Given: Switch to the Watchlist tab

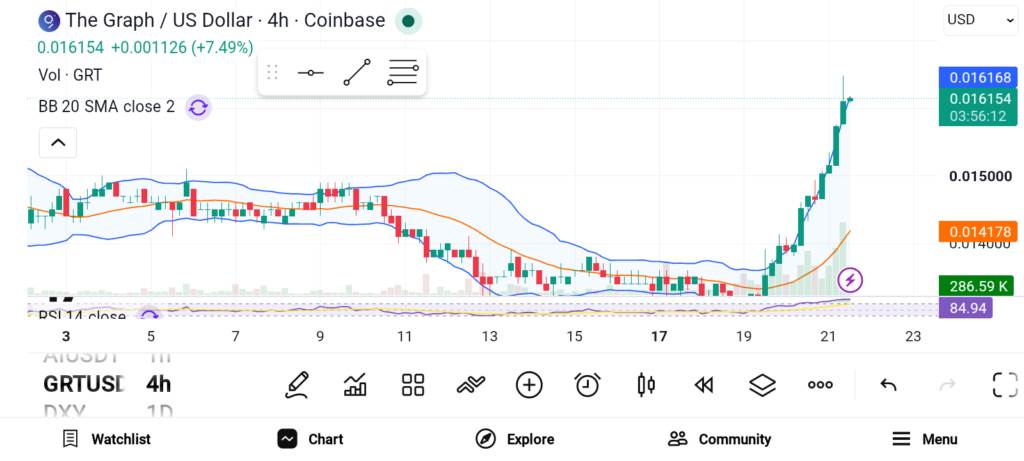Looking at the screenshot, I should [106, 439].
